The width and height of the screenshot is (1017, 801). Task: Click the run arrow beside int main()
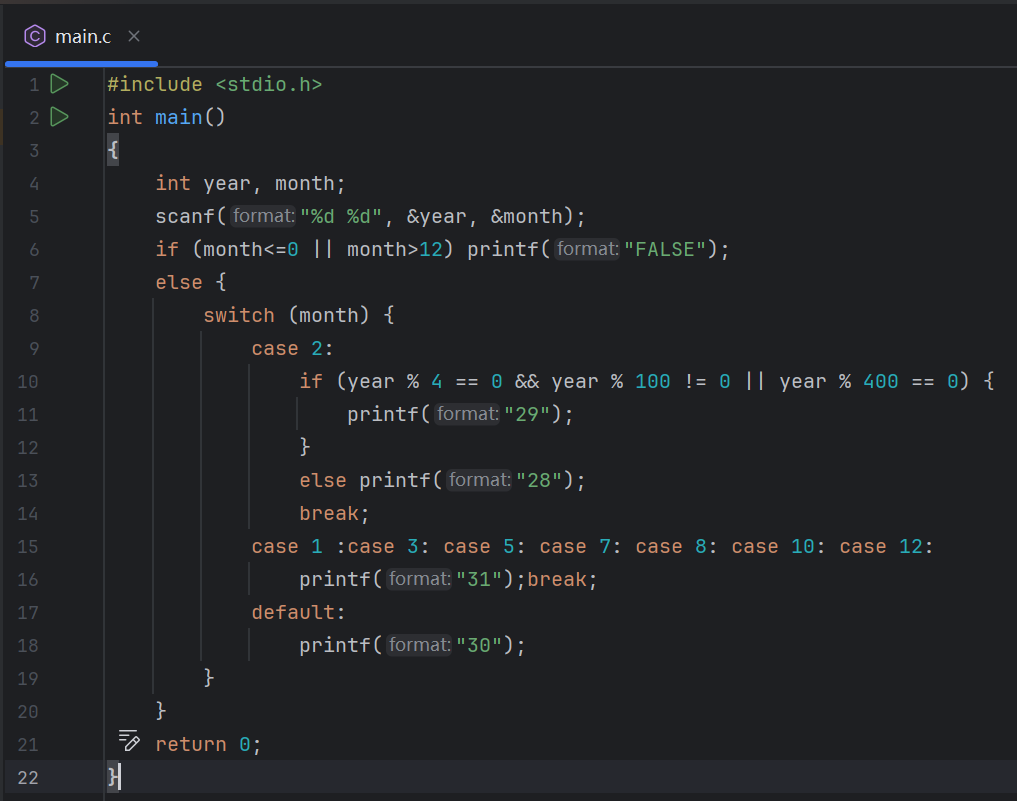coord(59,117)
